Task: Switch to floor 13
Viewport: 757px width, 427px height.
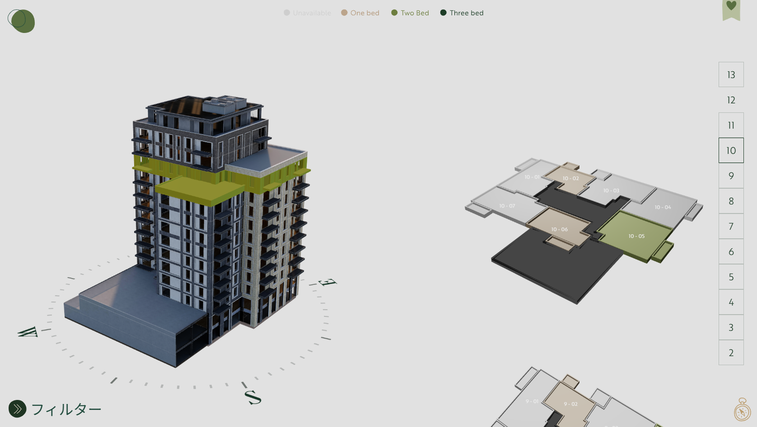Action: point(731,75)
